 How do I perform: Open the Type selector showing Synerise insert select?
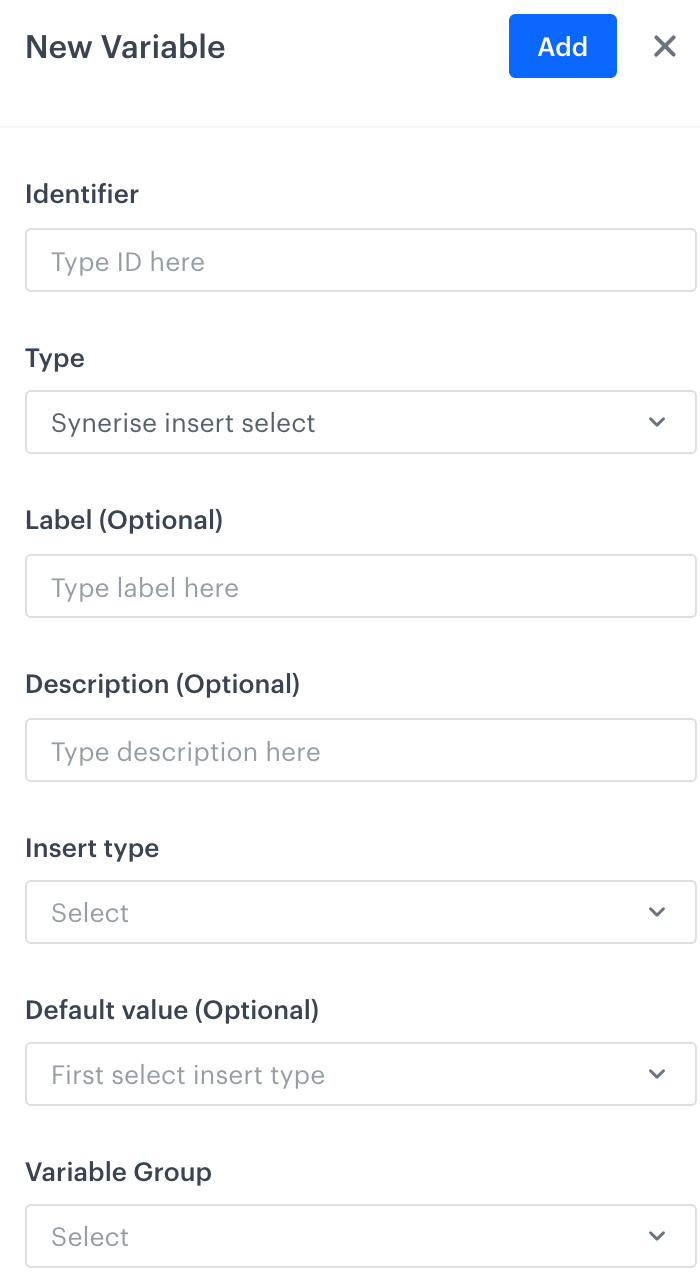point(360,422)
